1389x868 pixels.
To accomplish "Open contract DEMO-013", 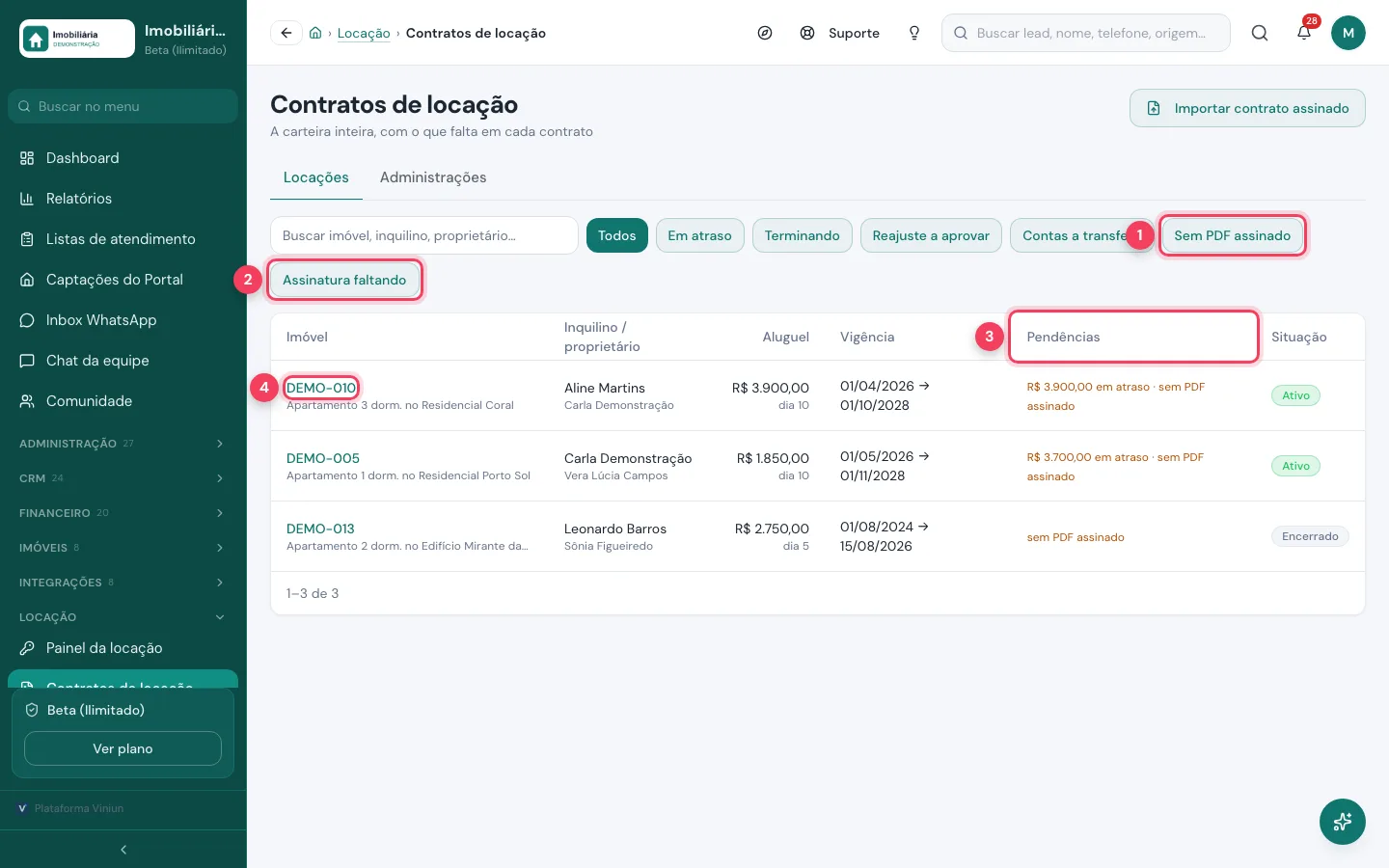I will (320, 529).
